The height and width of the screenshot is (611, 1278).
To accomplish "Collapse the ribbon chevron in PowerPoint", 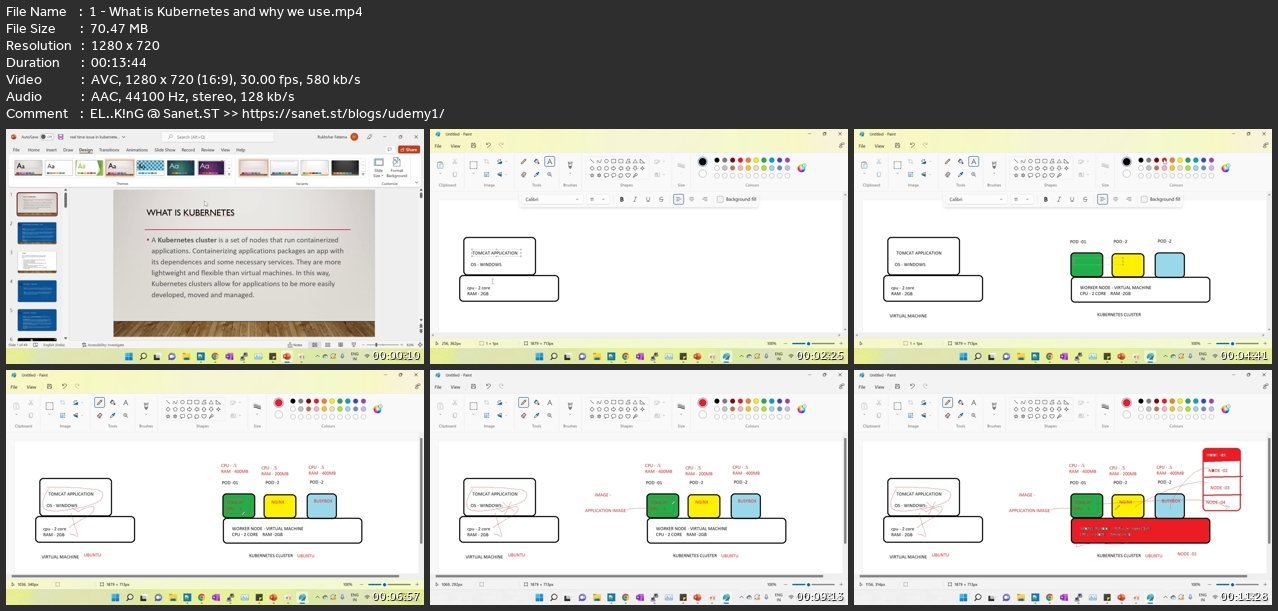I will point(416,182).
